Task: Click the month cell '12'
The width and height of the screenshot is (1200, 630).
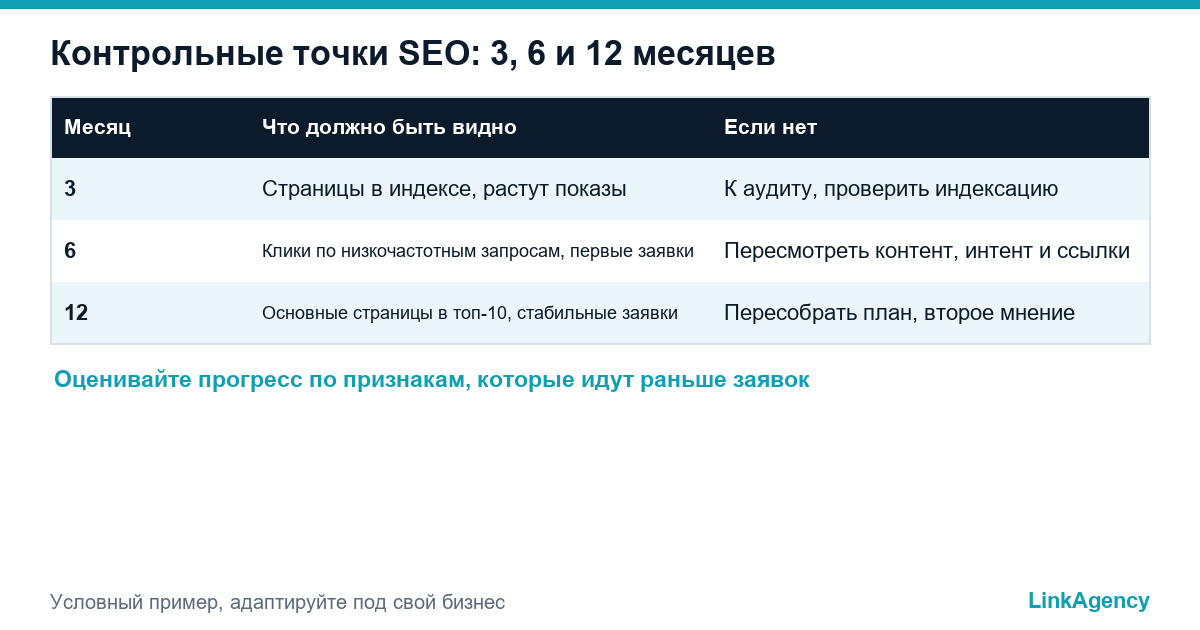Action: click(x=76, y=313)
